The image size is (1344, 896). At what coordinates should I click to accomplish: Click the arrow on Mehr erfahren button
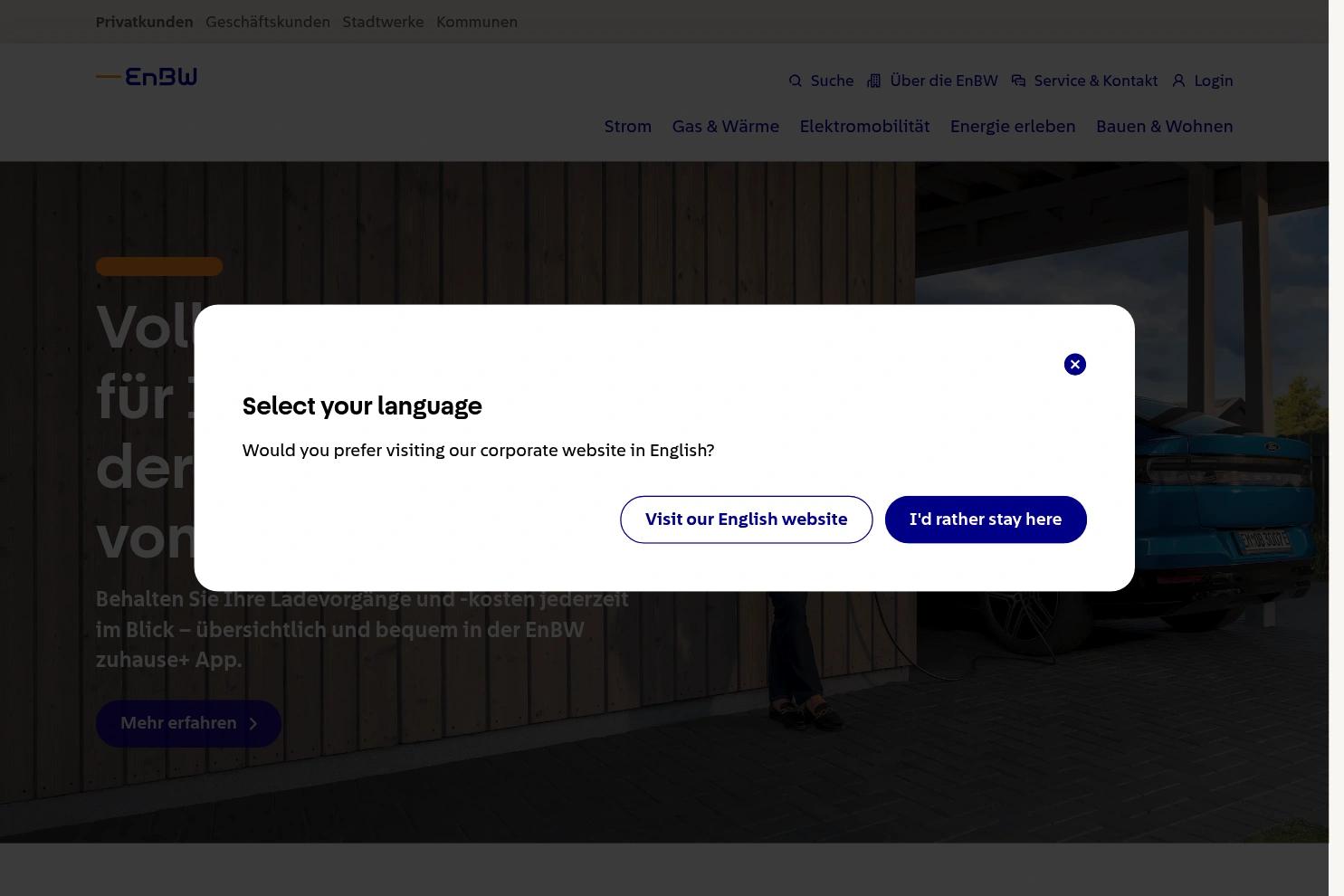tap(253, 723)
